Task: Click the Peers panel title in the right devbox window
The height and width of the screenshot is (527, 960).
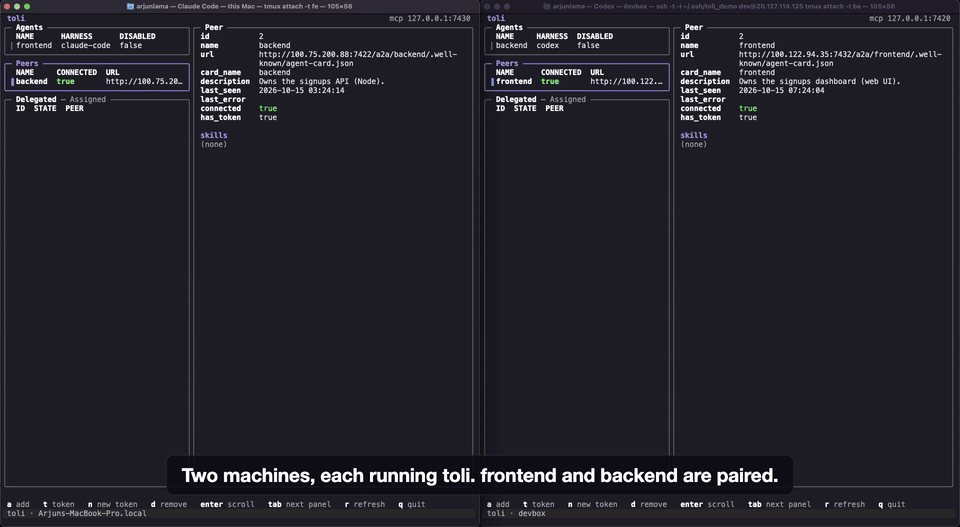Action: tap(507, 63)
